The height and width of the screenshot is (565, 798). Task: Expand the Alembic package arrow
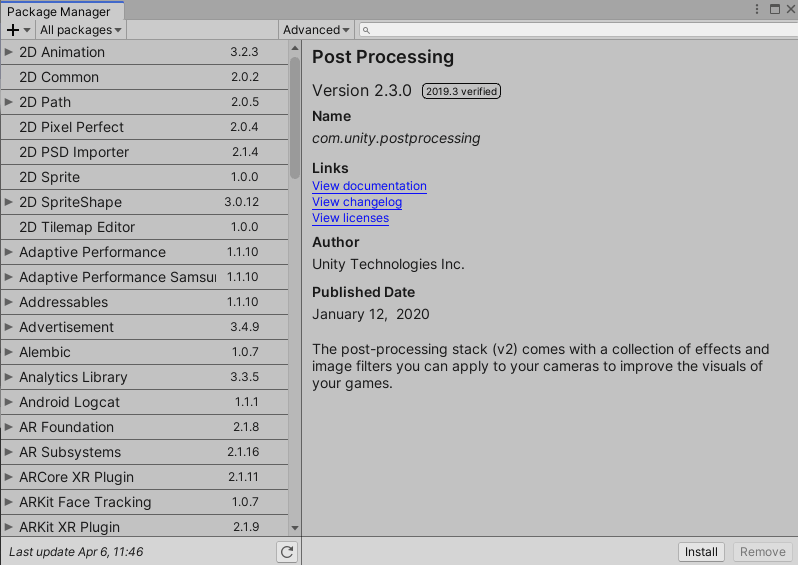[x=8, y=352]
